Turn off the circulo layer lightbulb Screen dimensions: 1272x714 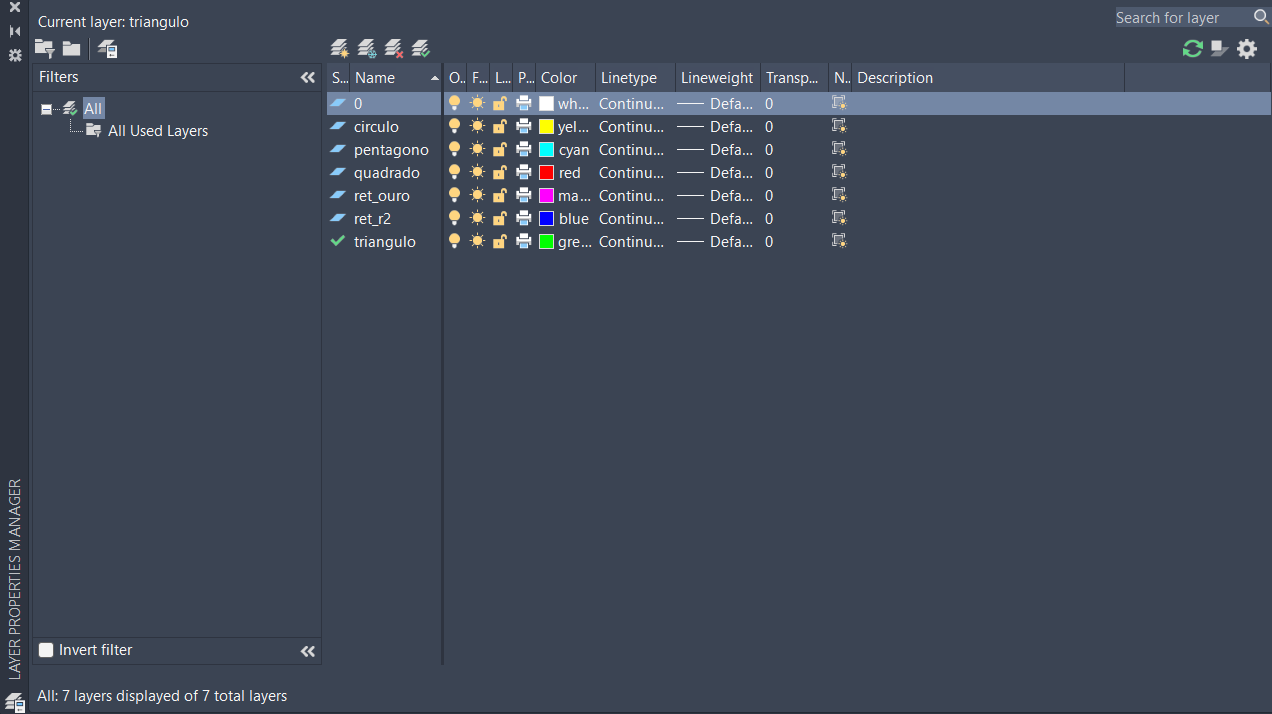tap(455, 126)
